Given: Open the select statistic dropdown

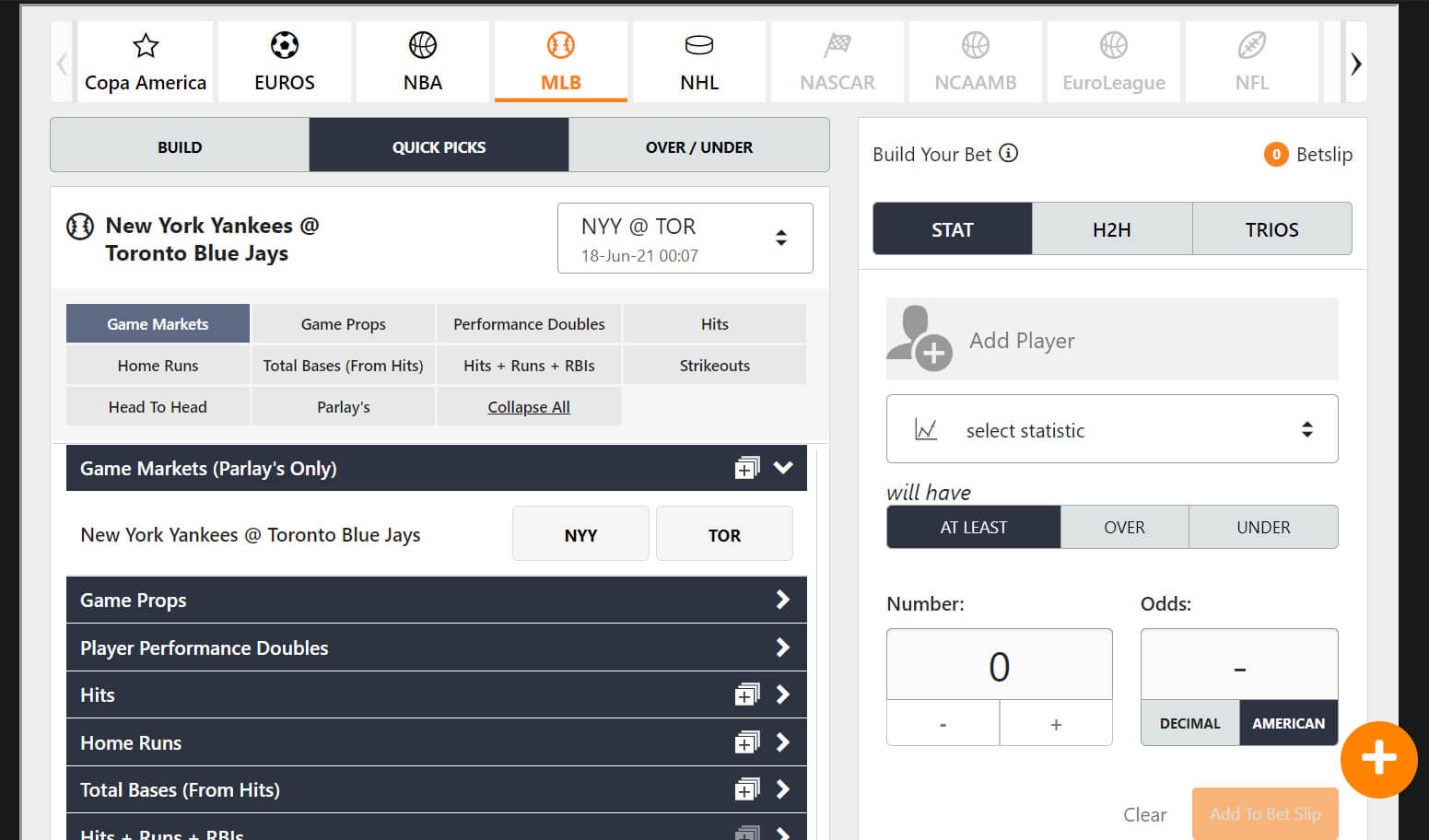Looking at the screenshot, I should tap(1111, 429).
